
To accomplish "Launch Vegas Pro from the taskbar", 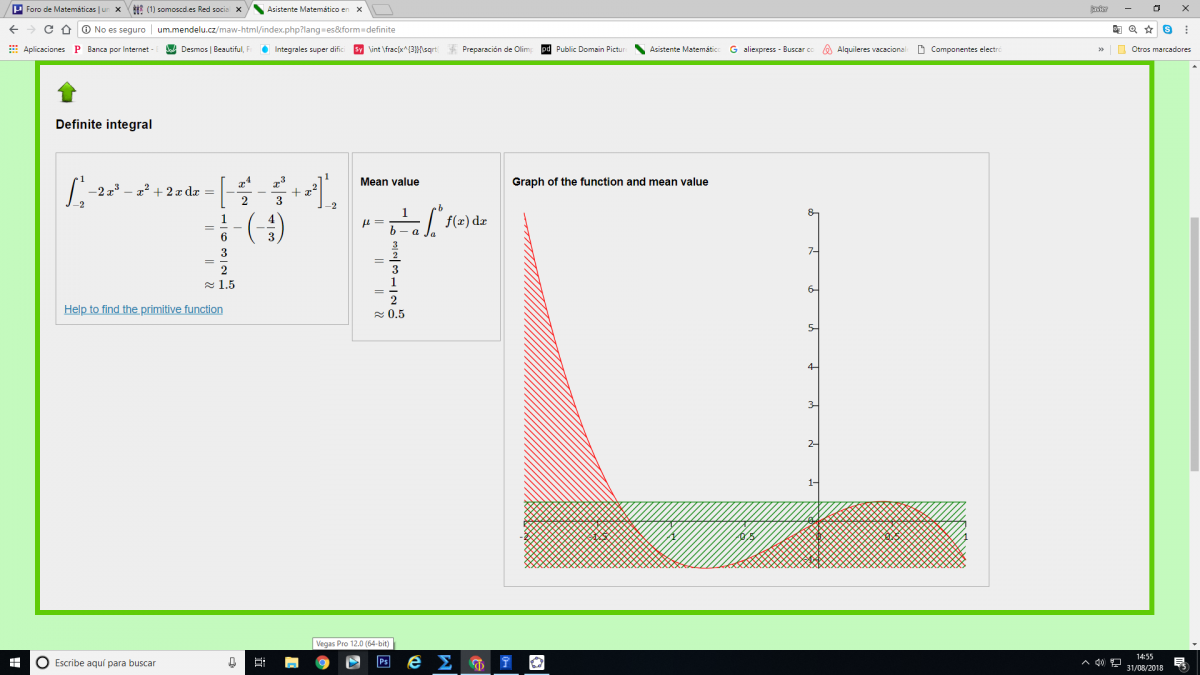I will 352,662.
